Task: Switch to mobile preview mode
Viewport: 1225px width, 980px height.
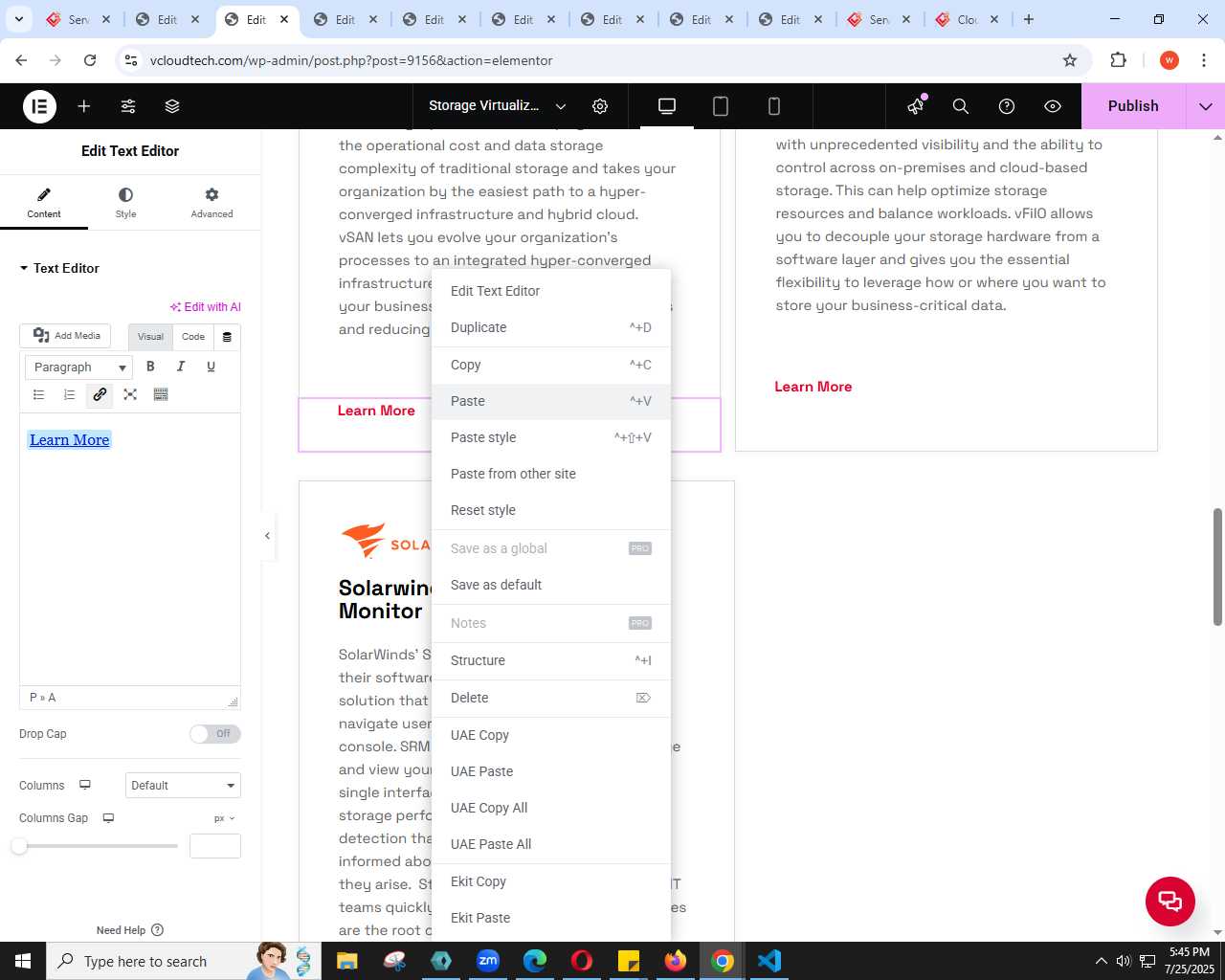Action: 774,106
